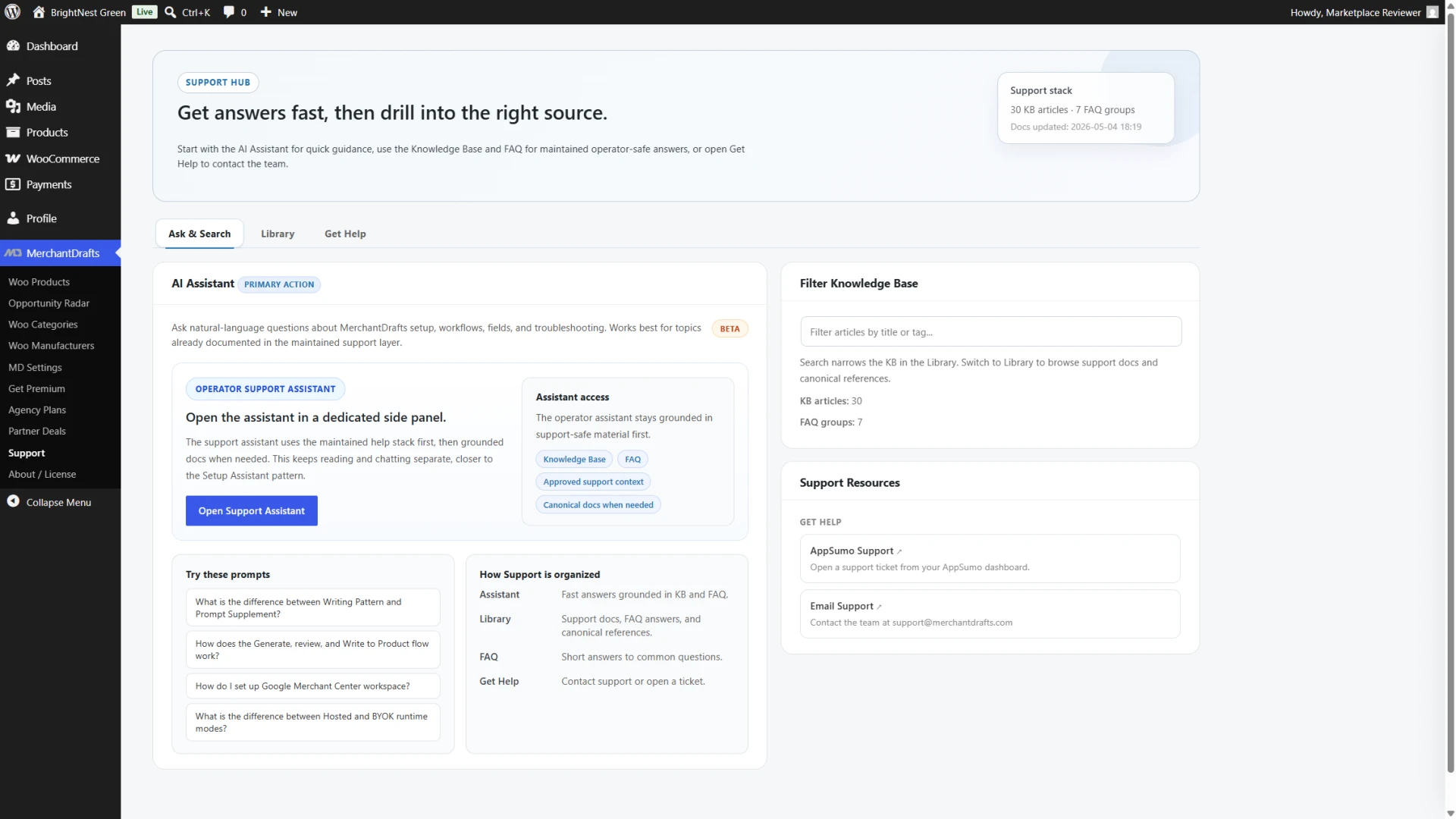Open Opportunity Radar submenu item
Viewport: 1456px width, 819px height.
click(49, 303)
